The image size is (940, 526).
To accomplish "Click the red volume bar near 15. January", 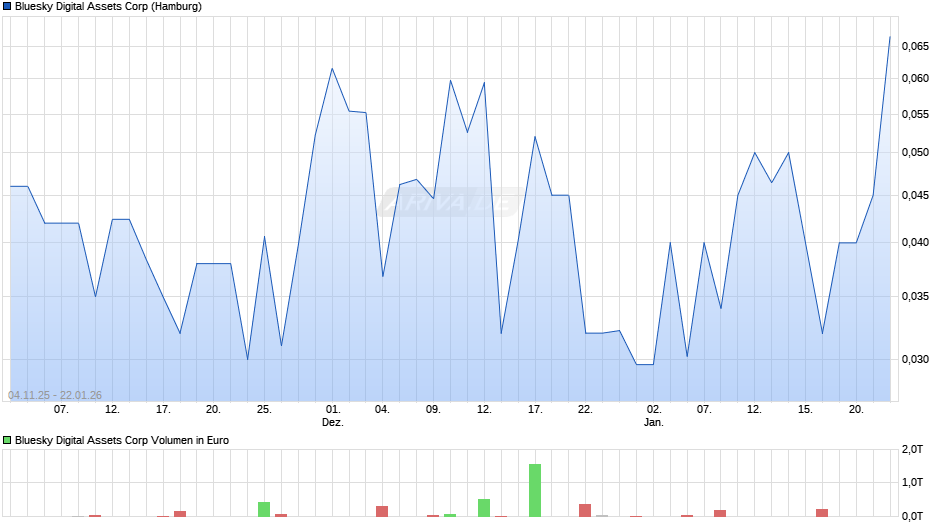I will [822, 513].
